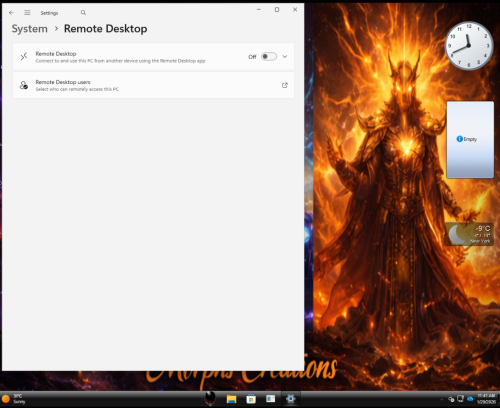Open the pinned app next to the Store icon
The height and width of the screenshot is (408, 500).
(271, 399)
